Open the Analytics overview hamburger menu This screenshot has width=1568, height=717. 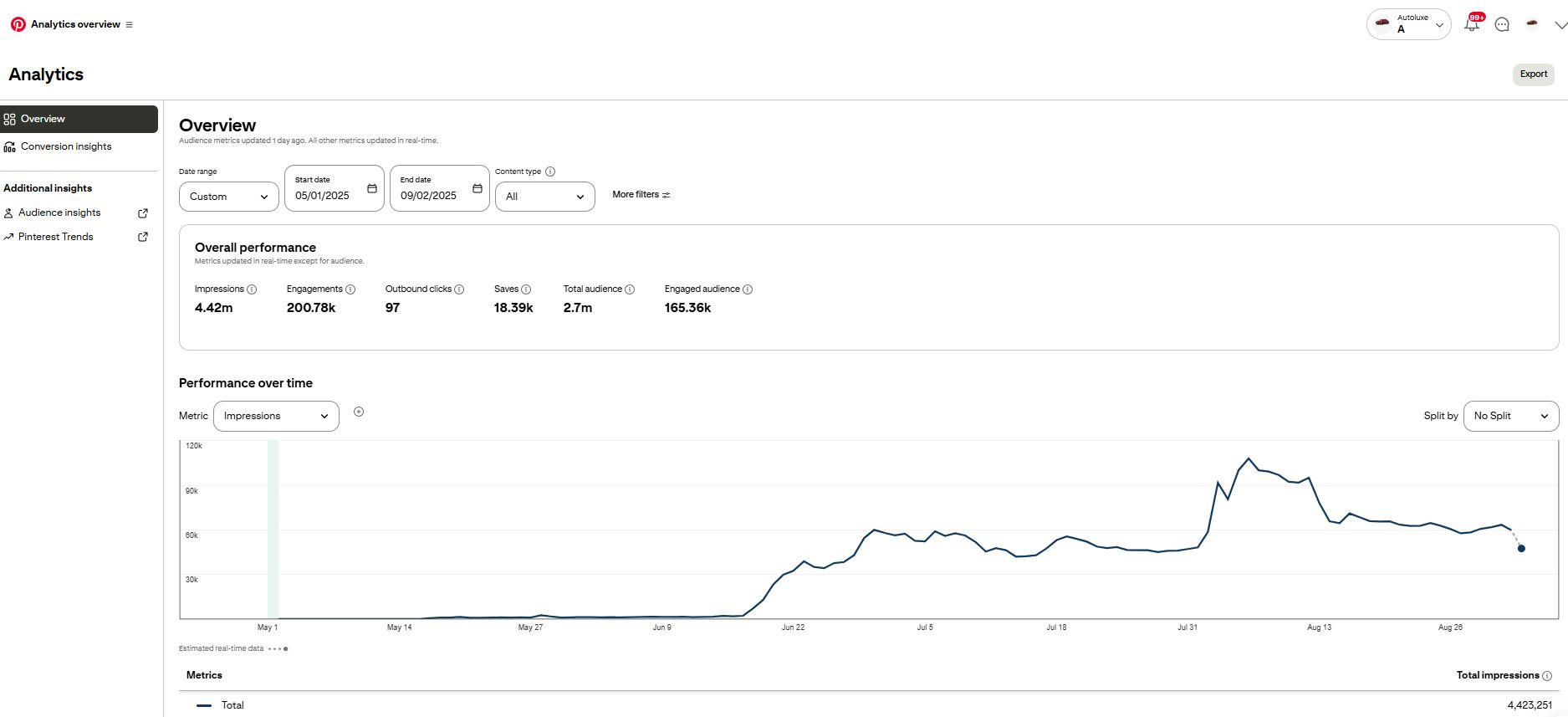click(129, 25)
